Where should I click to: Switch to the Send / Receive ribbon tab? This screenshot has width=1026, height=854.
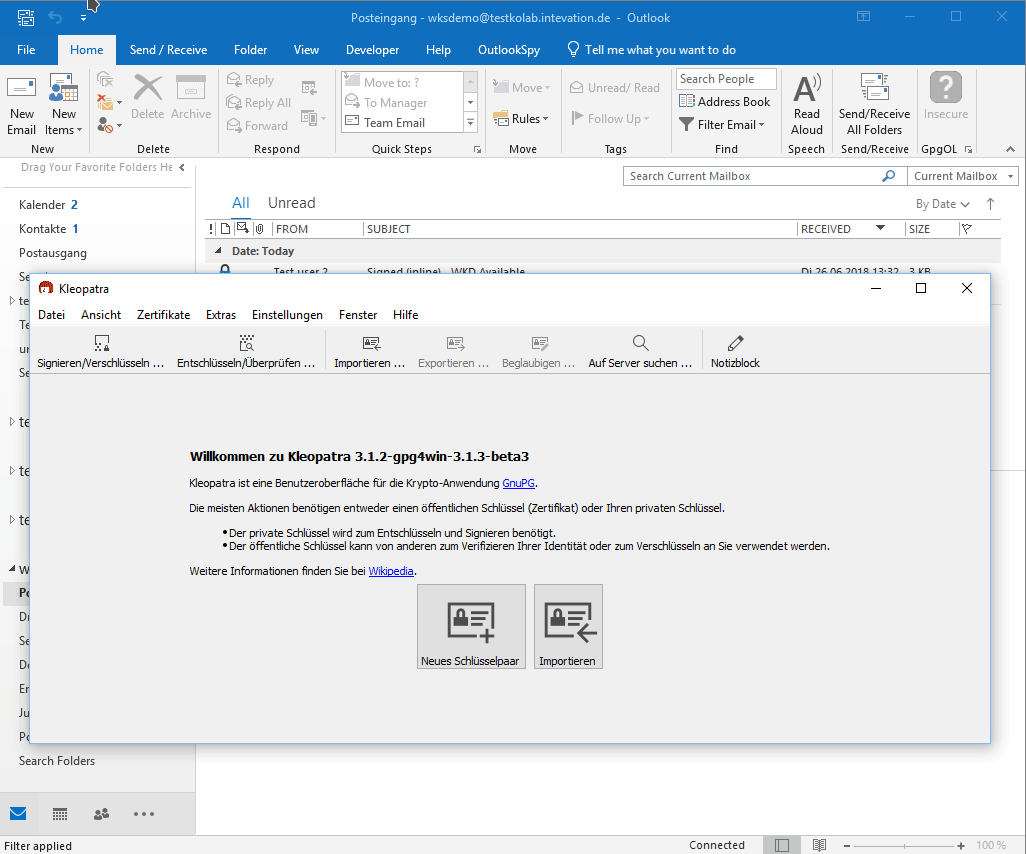point(168,50)
